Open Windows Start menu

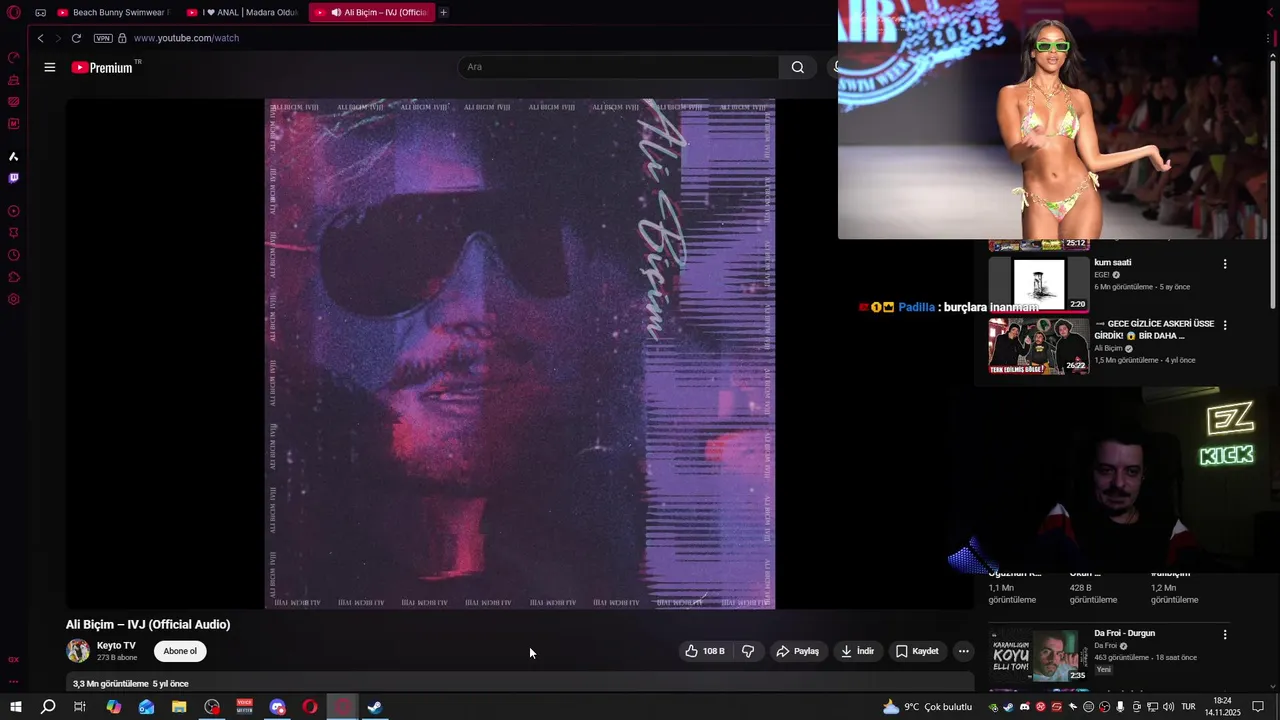pos(15,707)
